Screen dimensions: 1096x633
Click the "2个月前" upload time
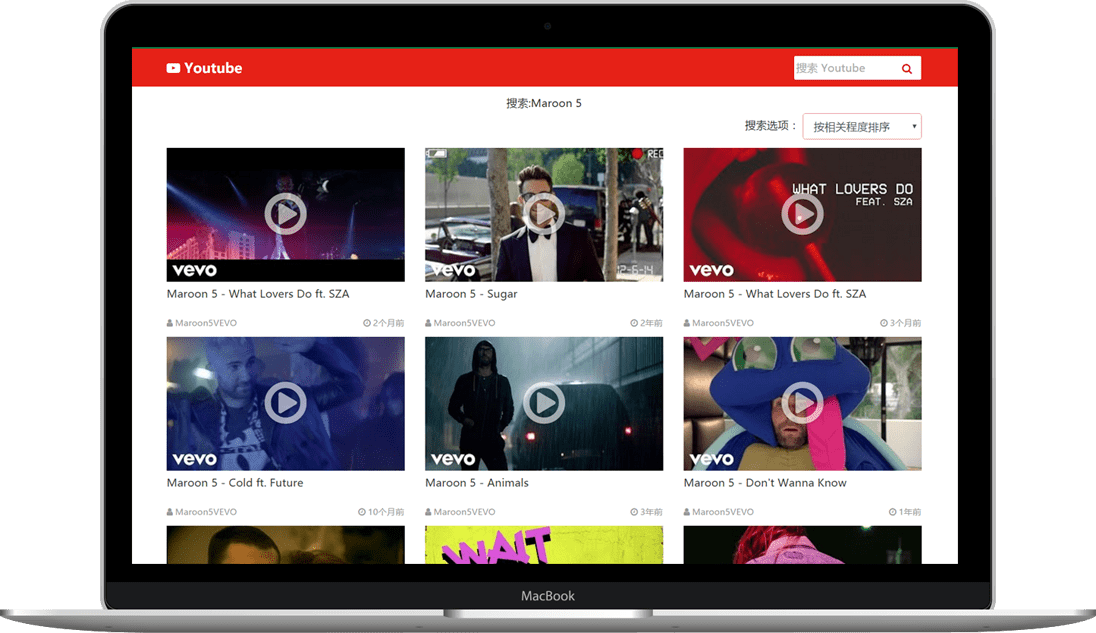(x=388, y=323)
